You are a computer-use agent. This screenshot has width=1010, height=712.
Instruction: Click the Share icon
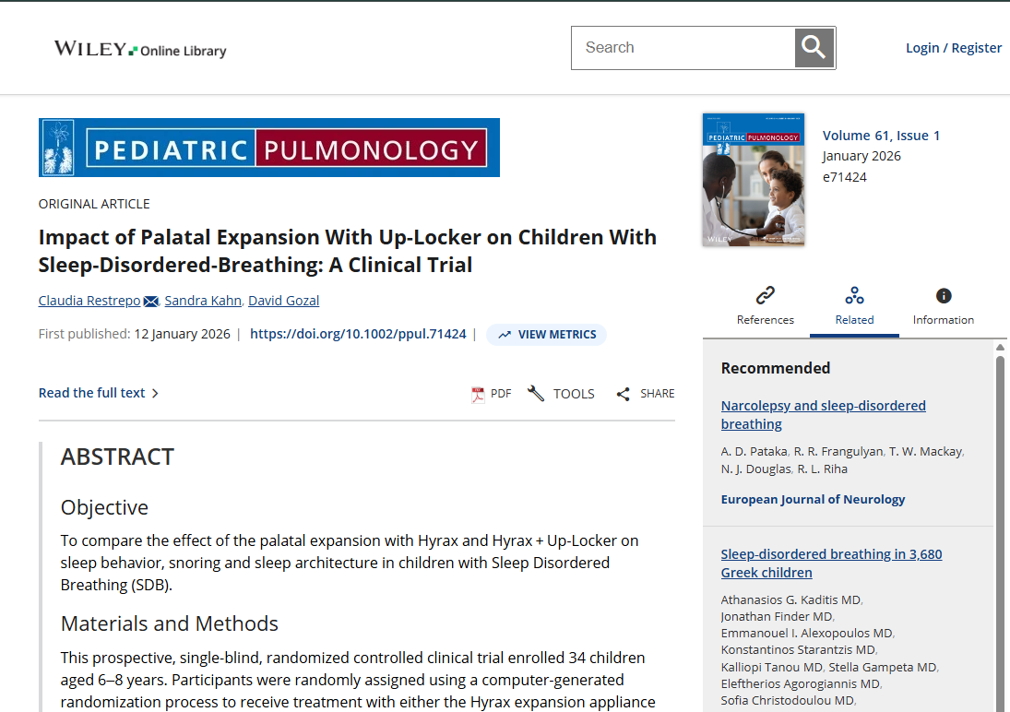pos(623,394)
